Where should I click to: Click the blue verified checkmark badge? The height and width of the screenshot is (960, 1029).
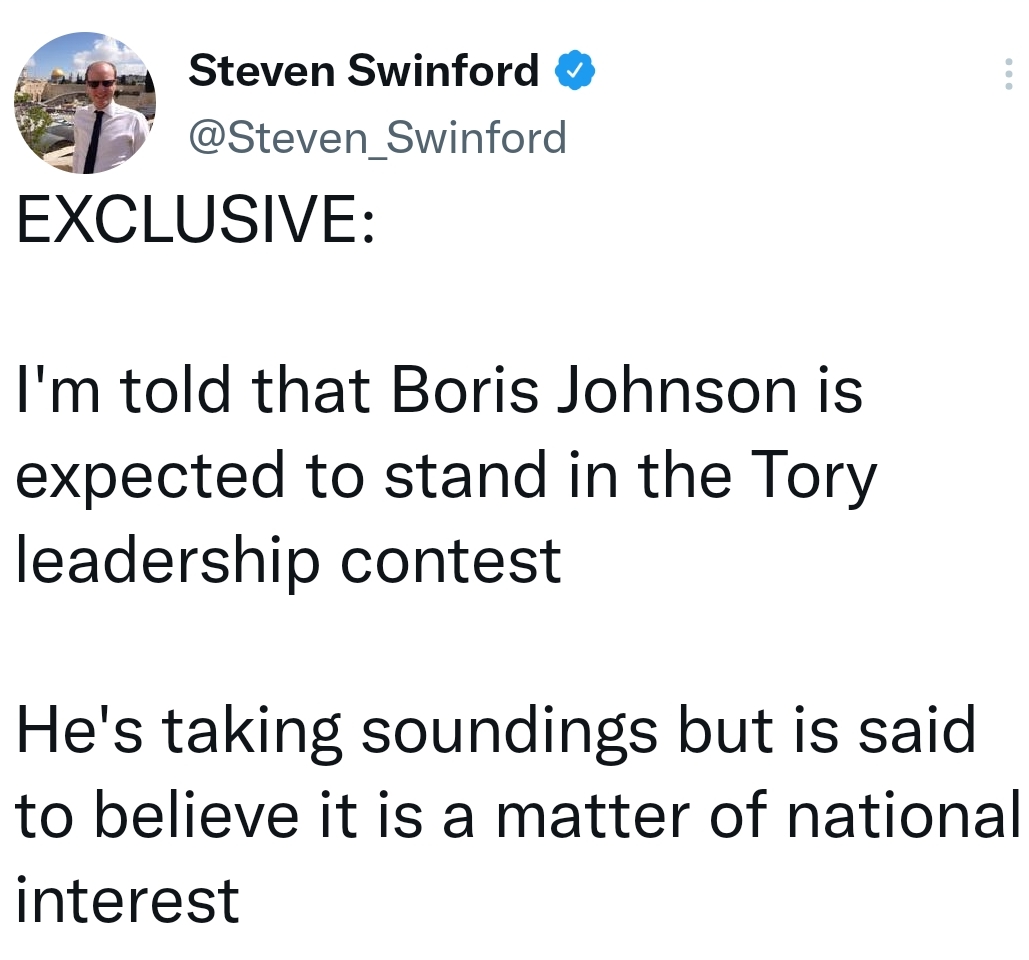[575, 71]
